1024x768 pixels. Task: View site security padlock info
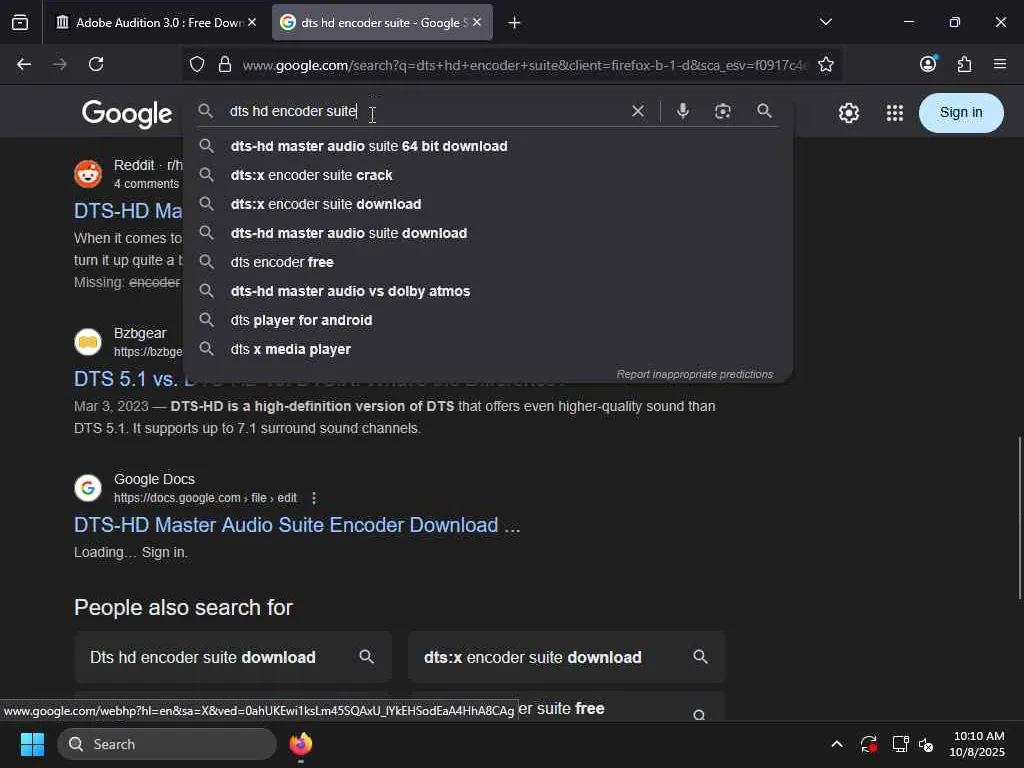[225, 65]
